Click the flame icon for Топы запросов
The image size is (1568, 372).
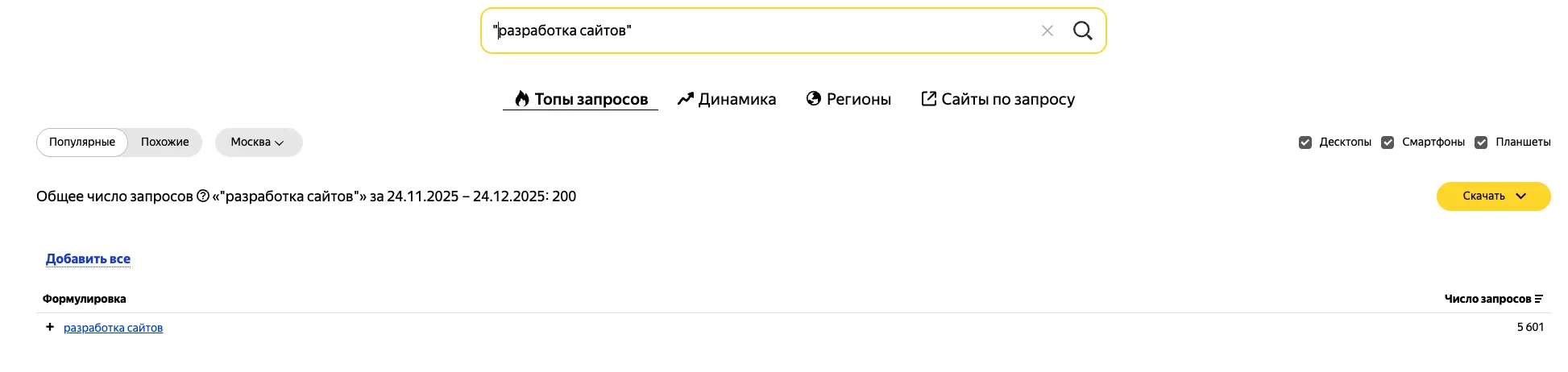click(522, 99)
